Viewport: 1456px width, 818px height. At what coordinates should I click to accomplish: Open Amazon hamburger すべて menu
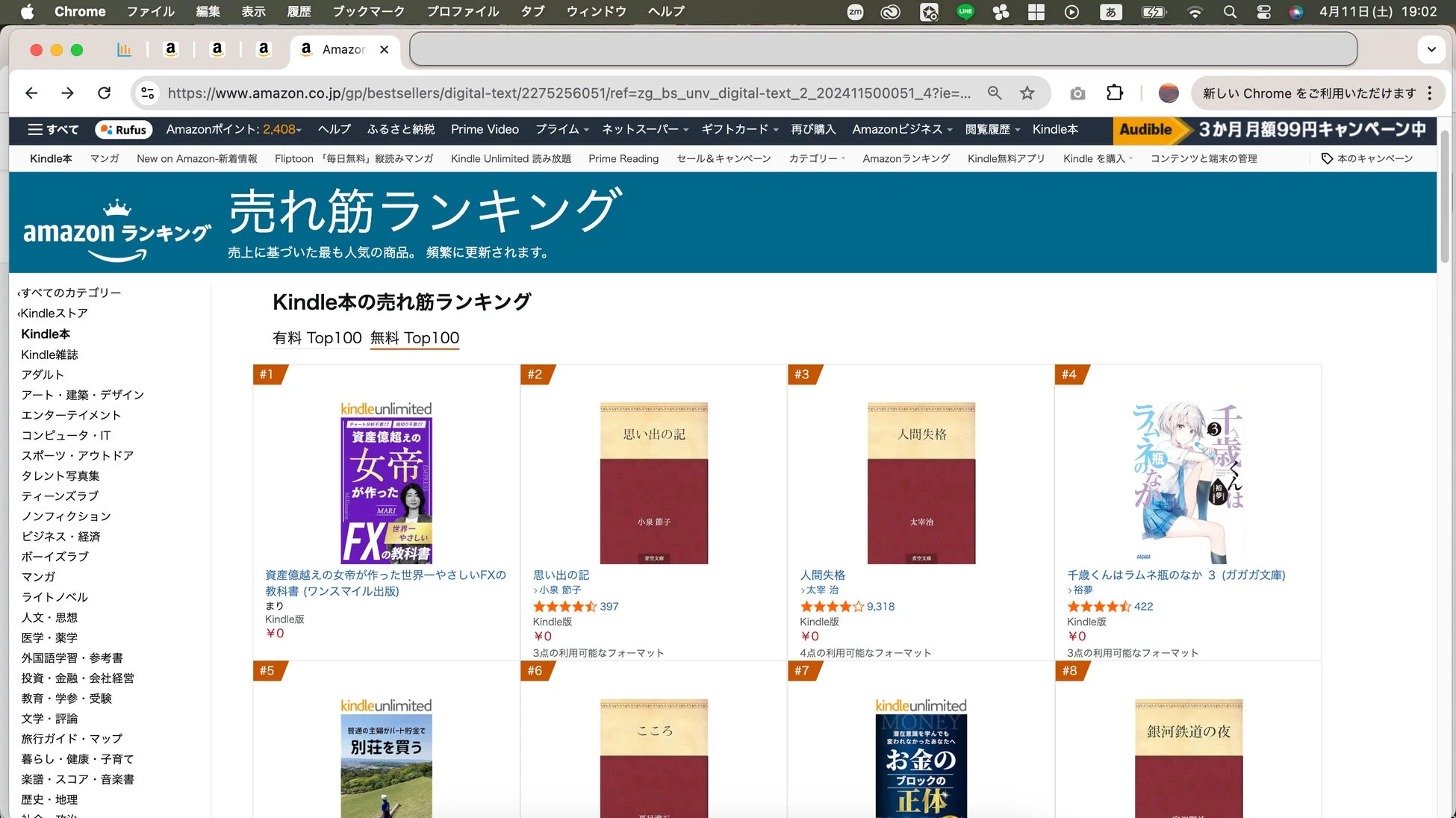click(52, 129)
